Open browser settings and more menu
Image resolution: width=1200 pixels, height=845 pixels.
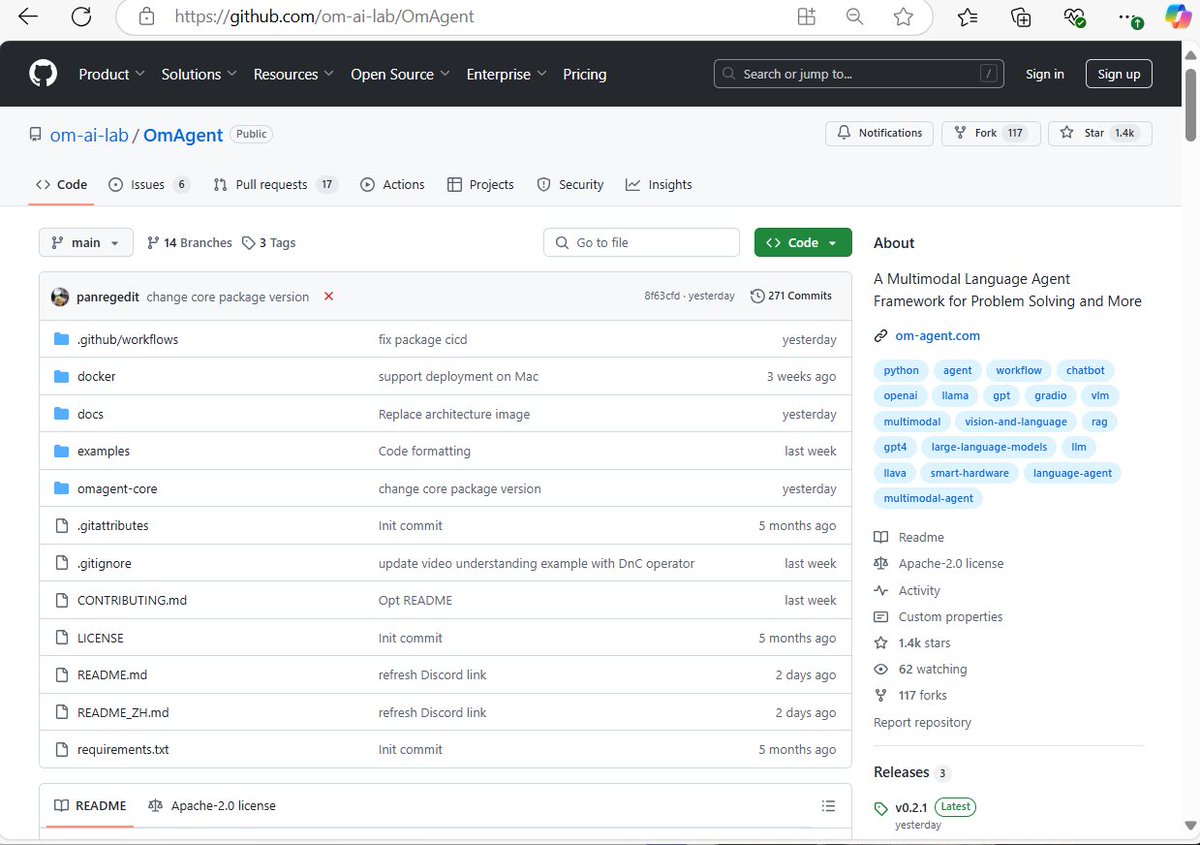tap(1129, 17)
